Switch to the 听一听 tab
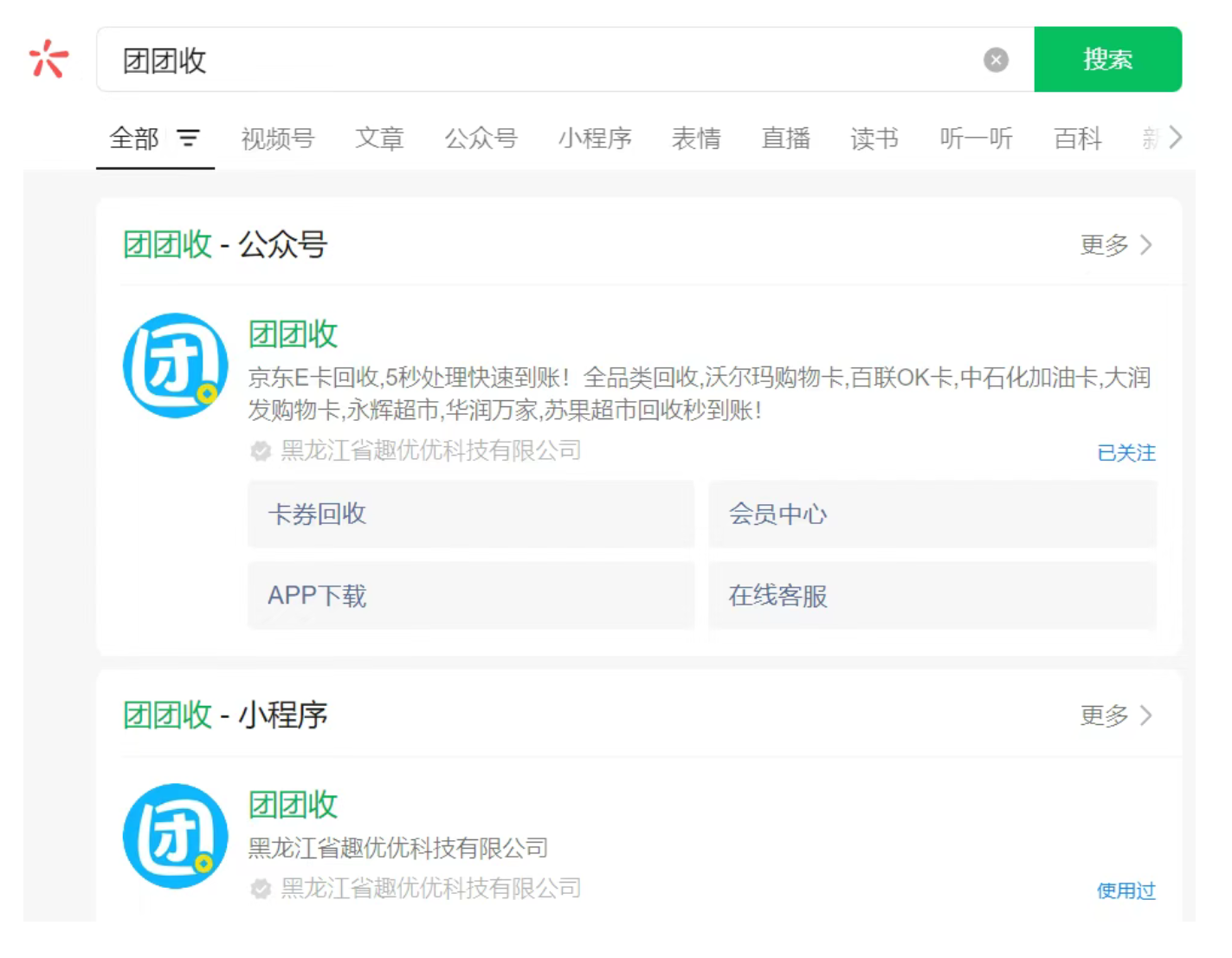The width and height of the screenshot is (1232, 958). 976,139
